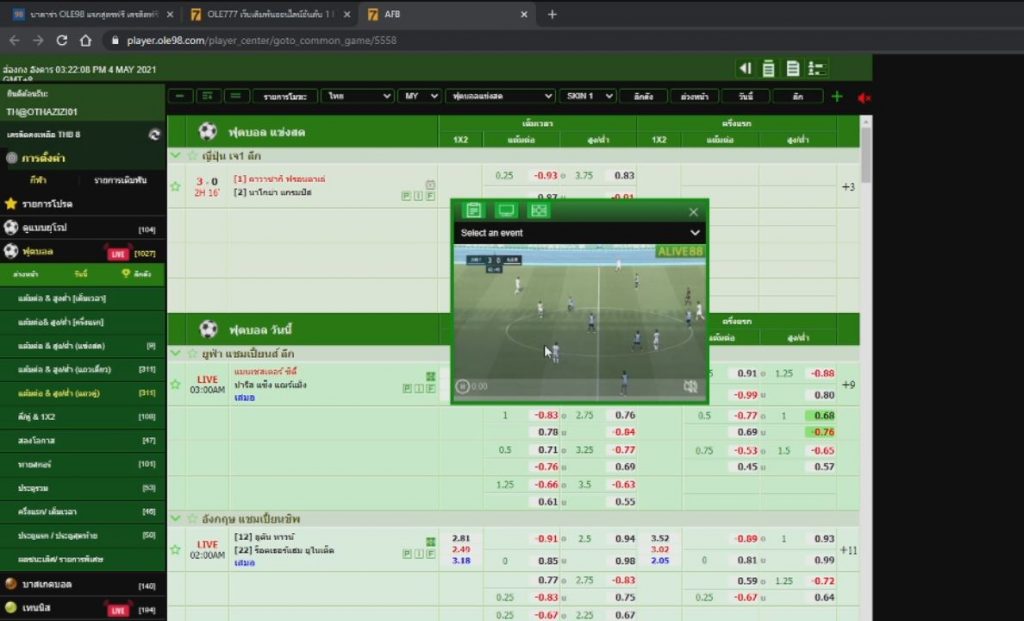Click the green plus icon in the toolbar

coord(837,97)
